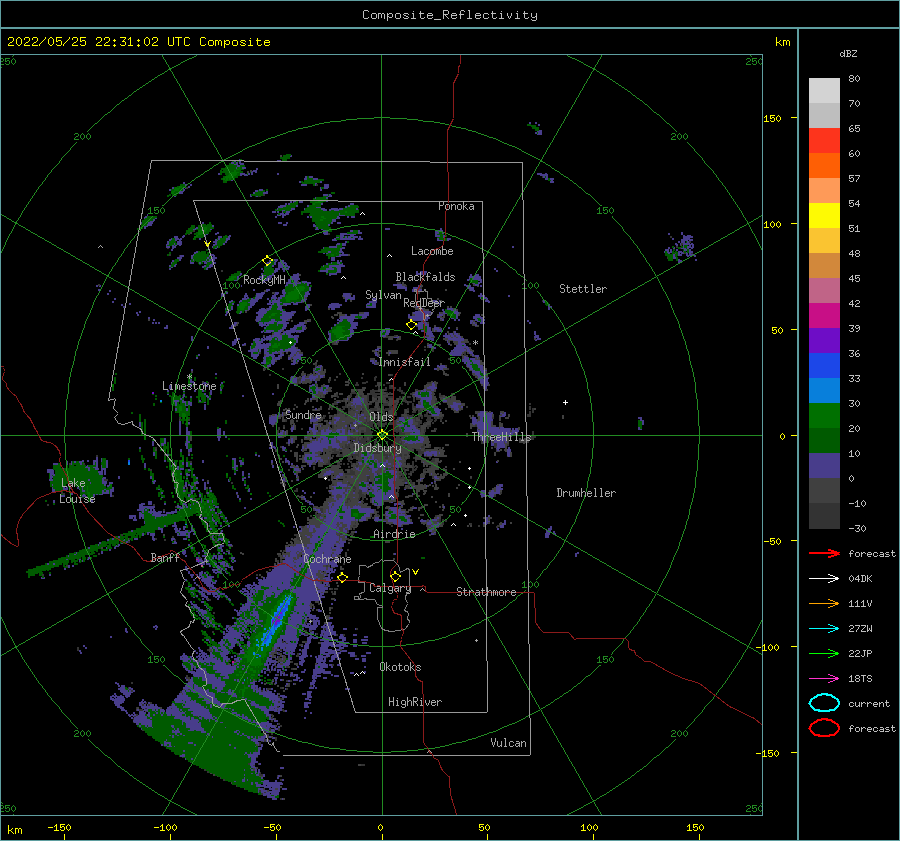The image size is (900, 841).
Task: Click the blue-purple storm core southwest of Cochrane
Action: coord(277,622)
